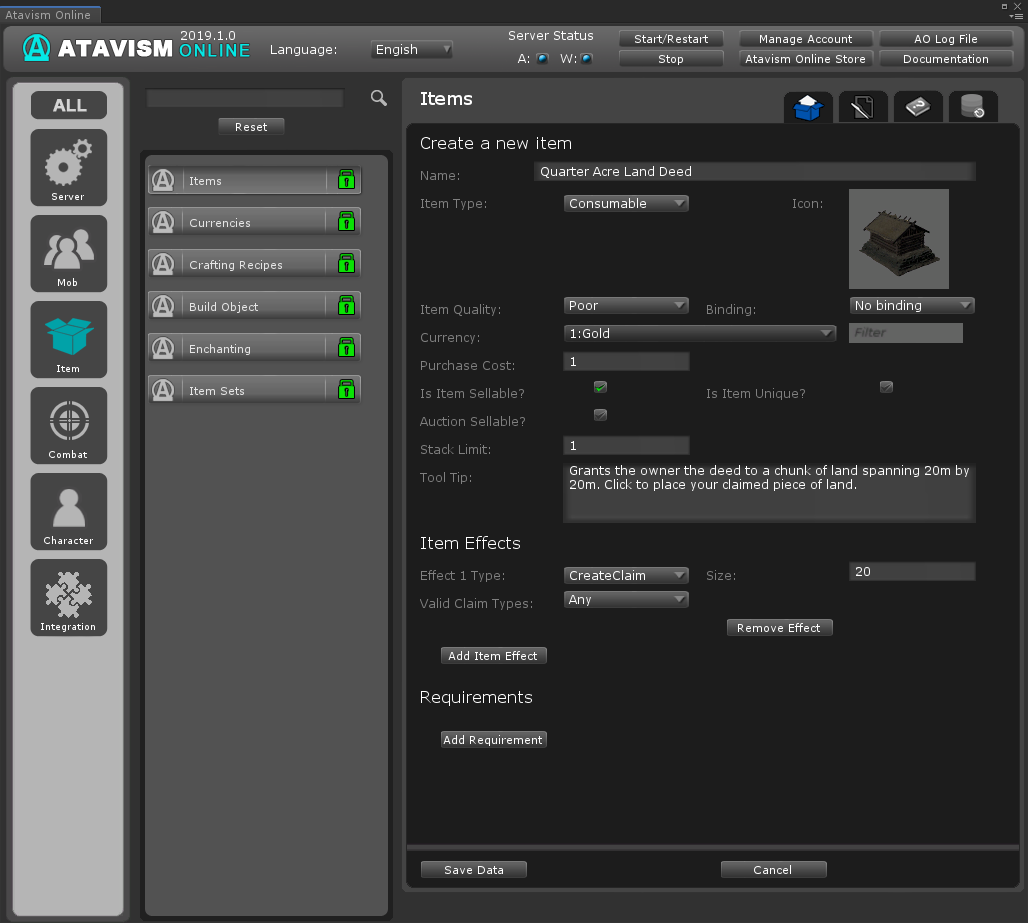Switch to the Character category
1028x923 pixels.
(68, 511)
